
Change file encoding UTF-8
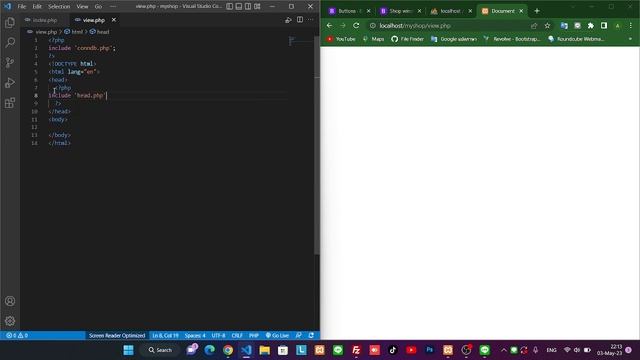click(218, 336)
